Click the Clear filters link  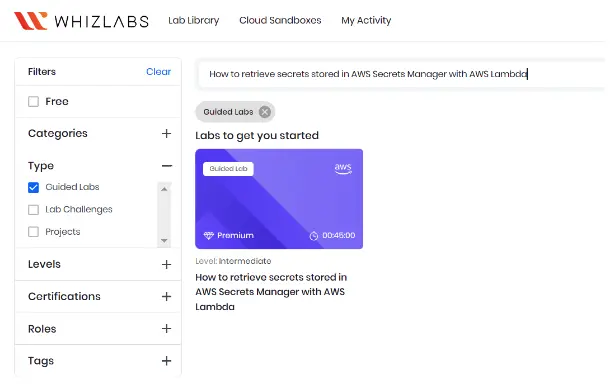coord(159,72)
